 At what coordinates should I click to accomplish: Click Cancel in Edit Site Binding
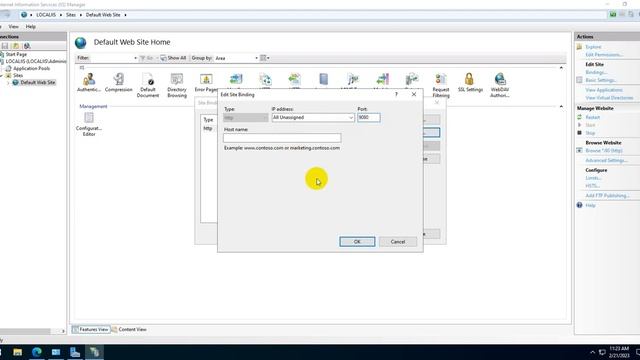(x=398, y=242)
